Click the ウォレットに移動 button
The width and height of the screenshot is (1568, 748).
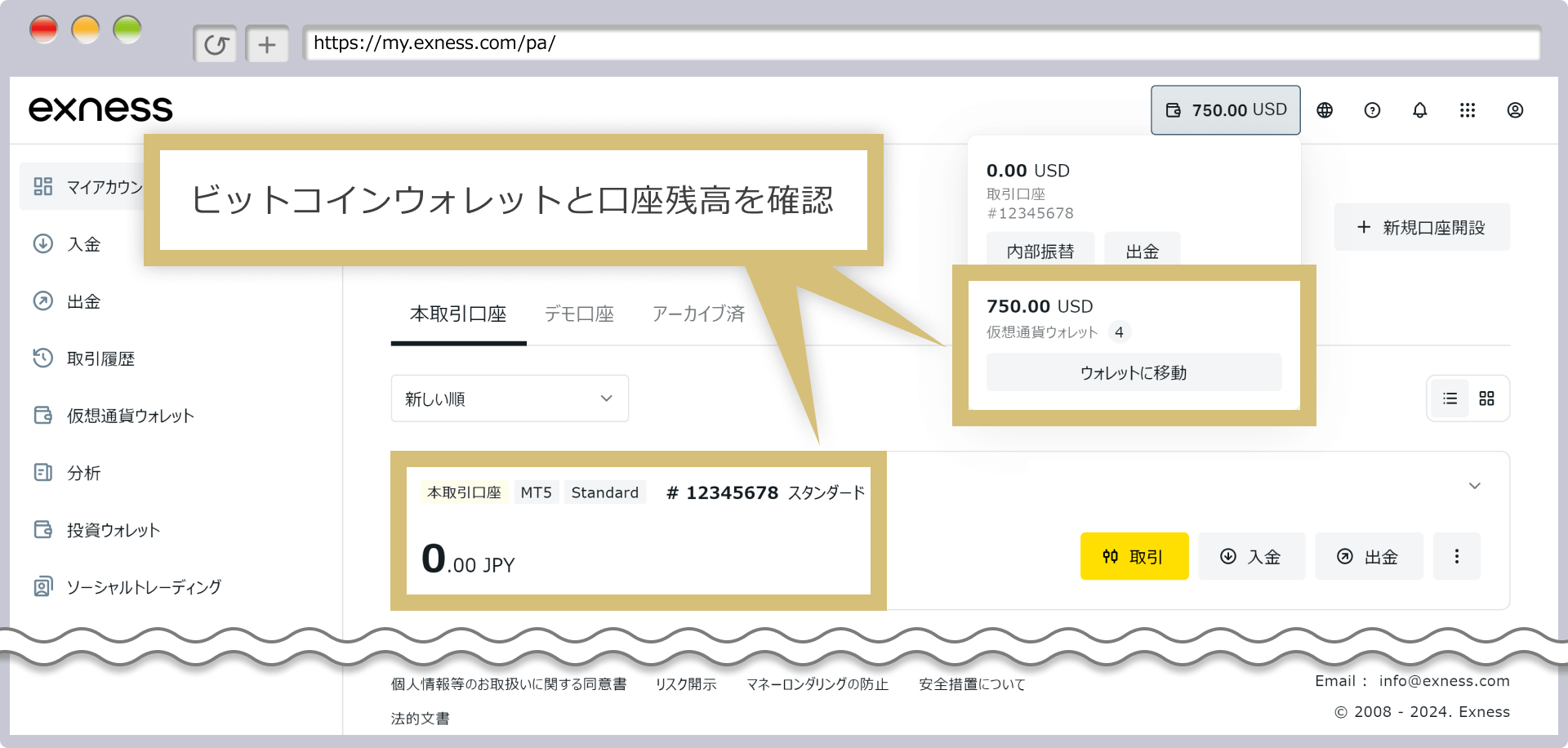pos(1134,372)
